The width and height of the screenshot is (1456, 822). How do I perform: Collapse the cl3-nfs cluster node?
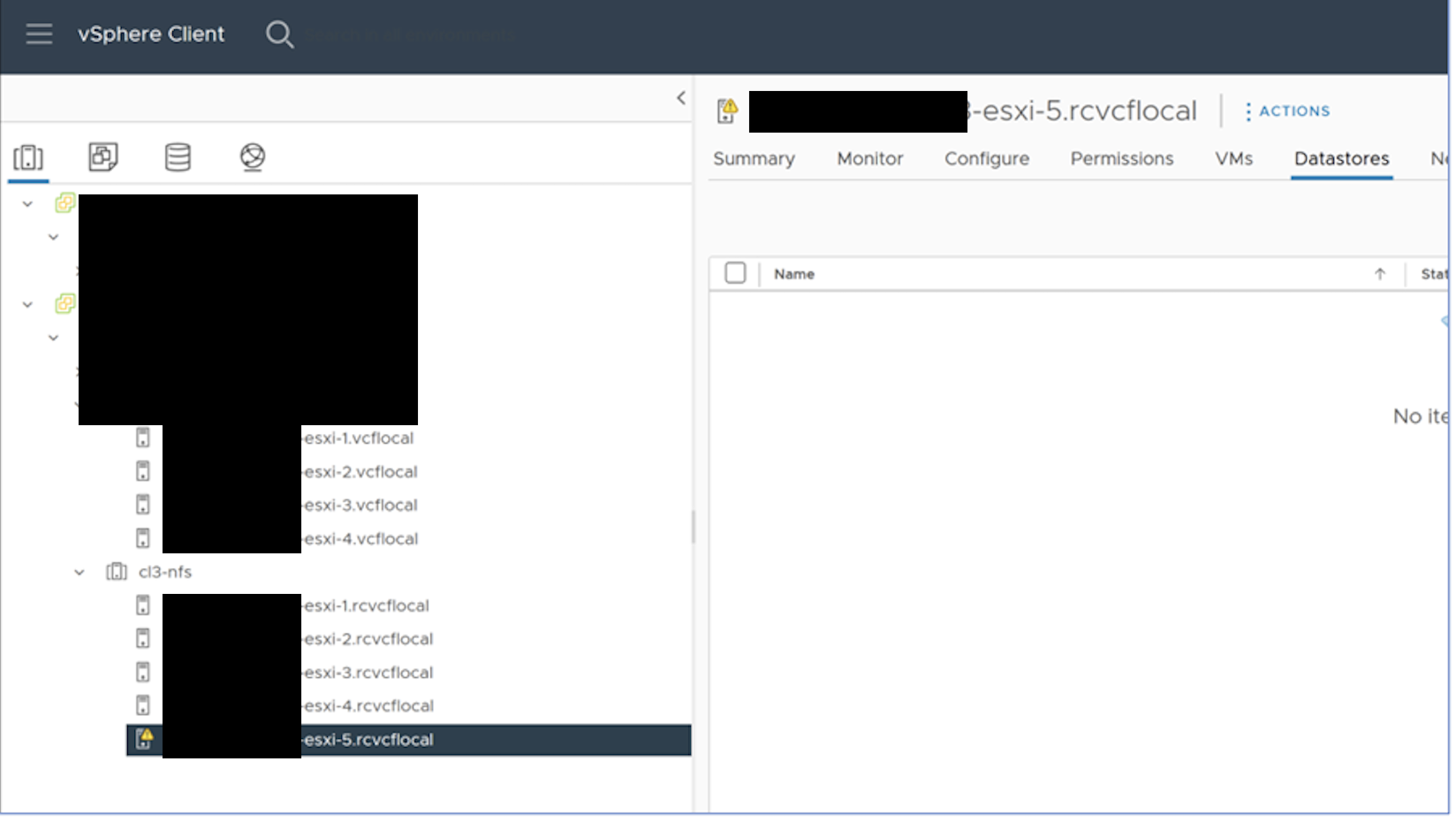pos(80,573)
